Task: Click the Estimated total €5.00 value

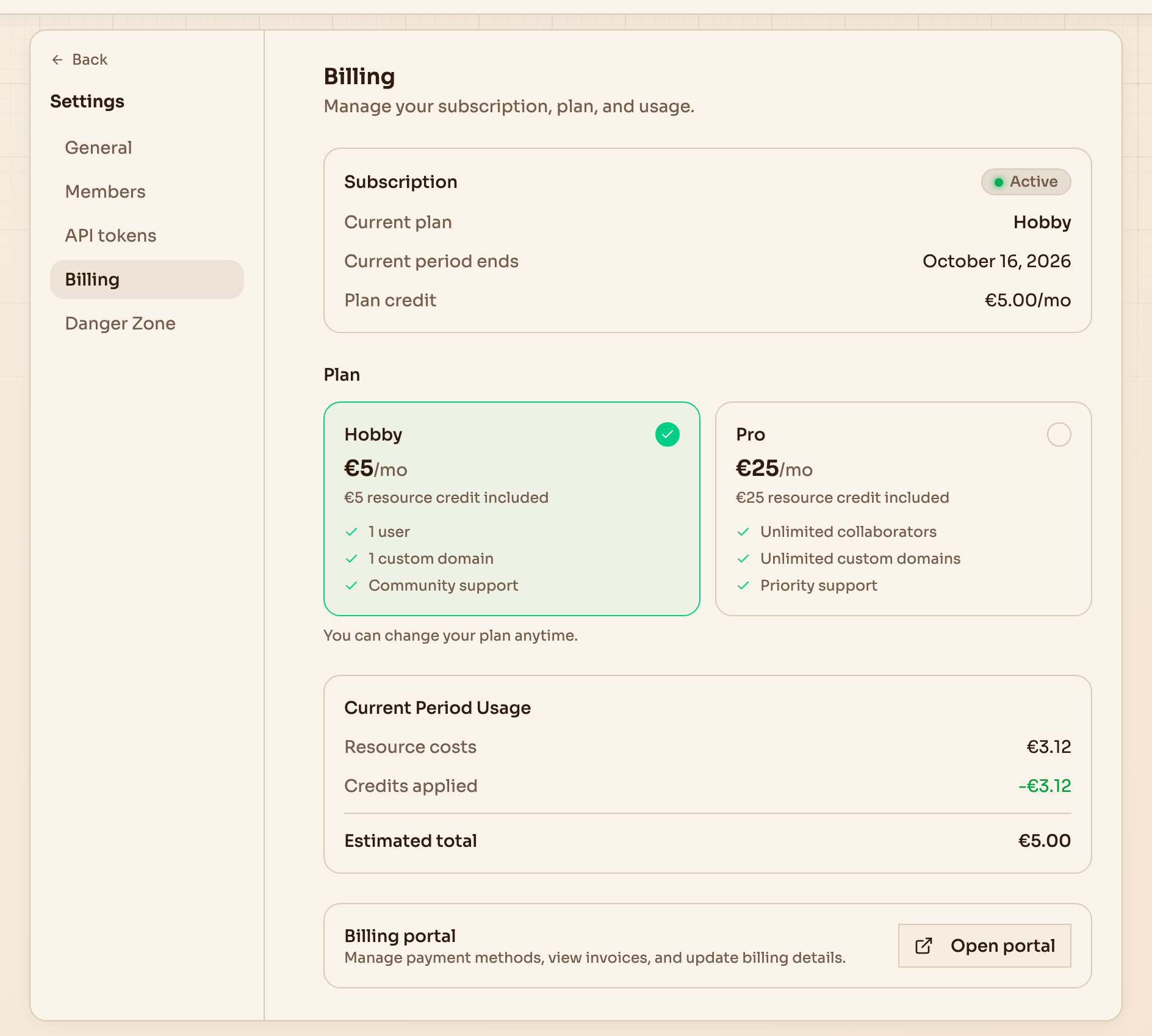Action: tap(1045, 841)
